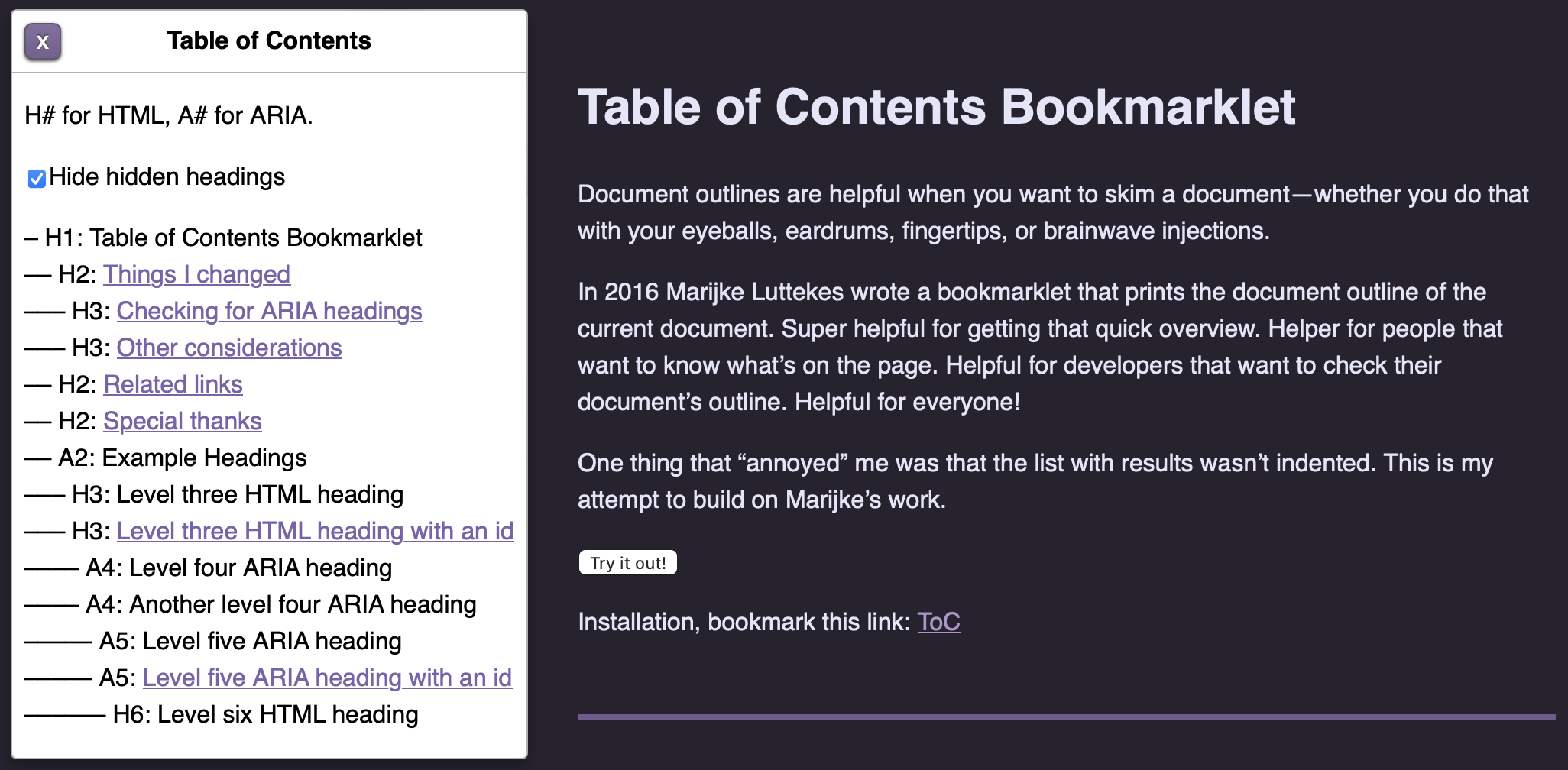This screenshot has height=770, width=1568.
Task: Click the Hide hidden headings label text
Action: coord(167,177)
